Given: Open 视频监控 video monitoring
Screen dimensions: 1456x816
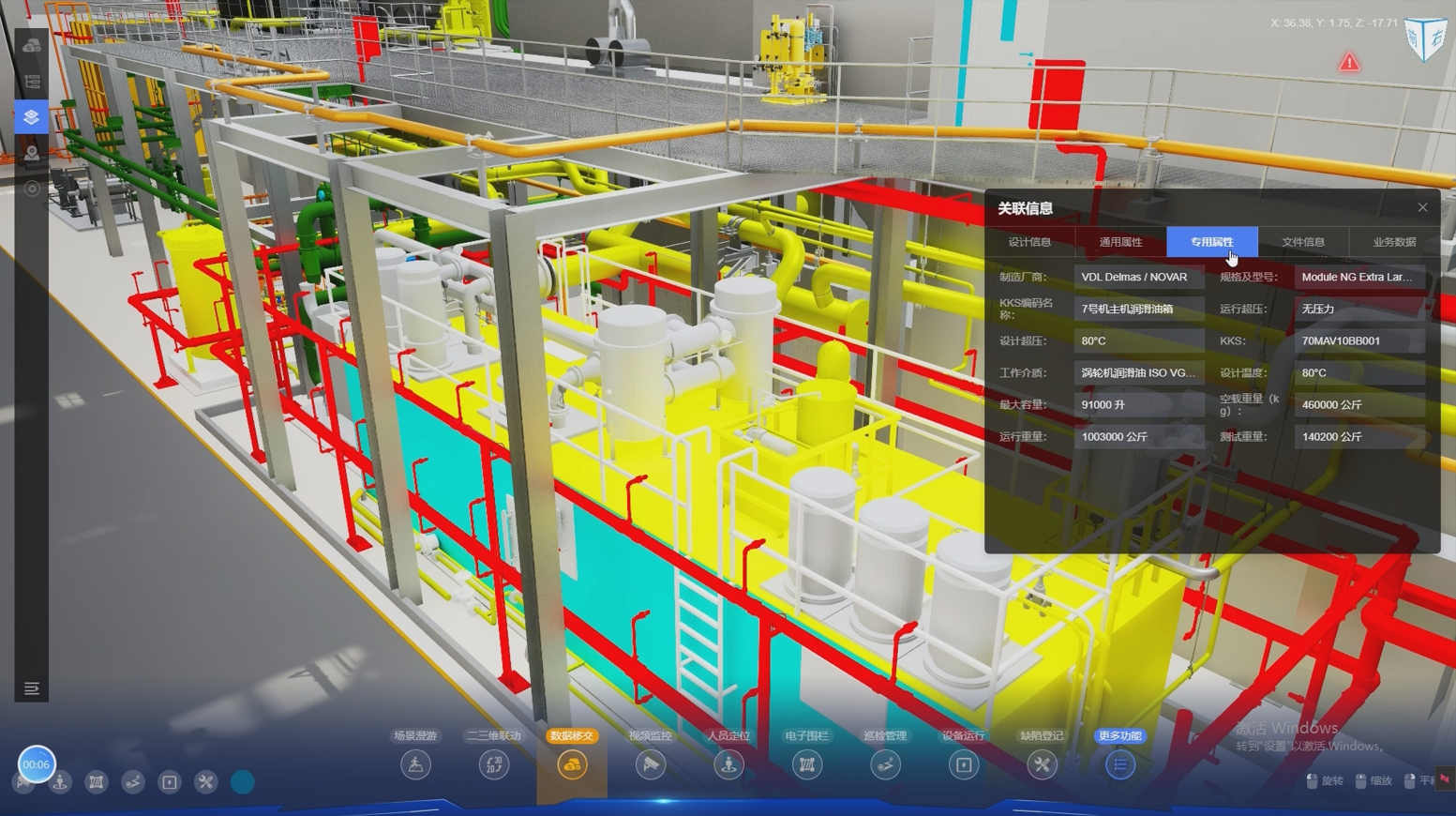Looking at the screenshot, I should (x=650, y=764).
